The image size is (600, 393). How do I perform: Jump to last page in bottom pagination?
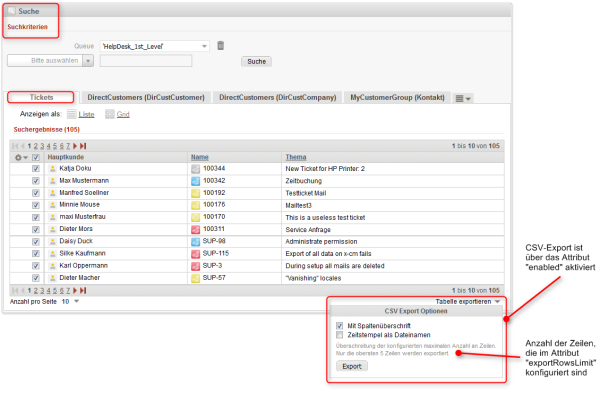[83, 290]
